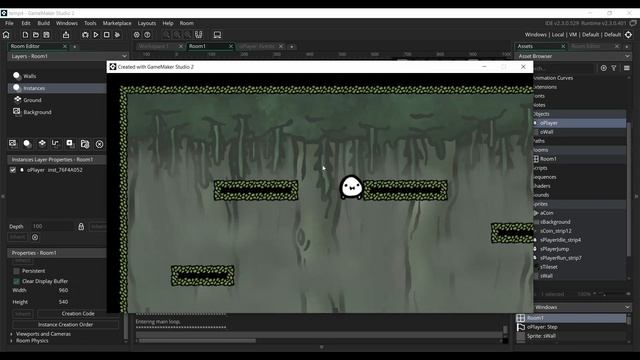
Task: Clean the project with the broom icon
Action: [x=118, y=35]
